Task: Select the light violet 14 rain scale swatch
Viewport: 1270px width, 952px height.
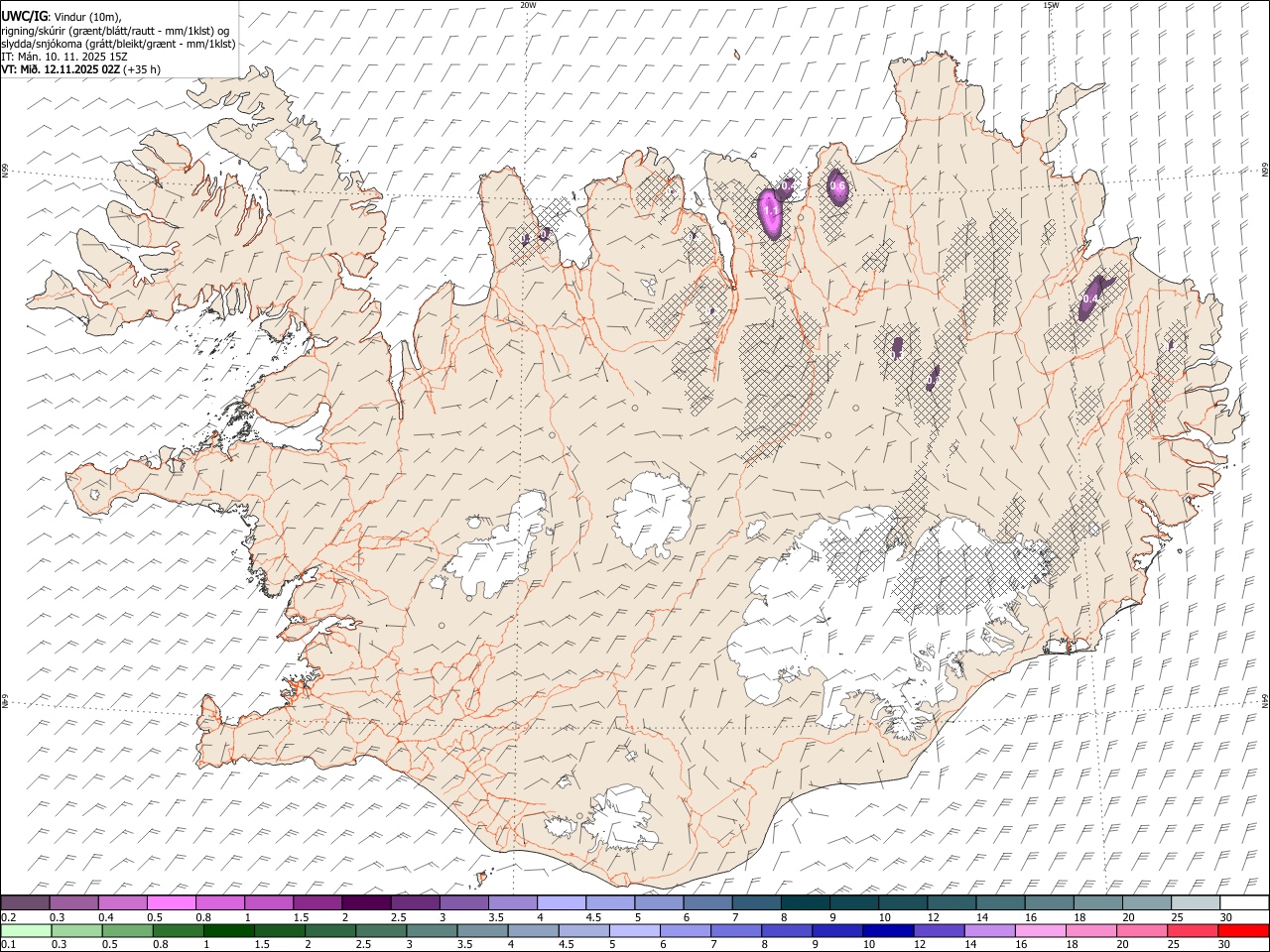Action: [x=990, y=930]
